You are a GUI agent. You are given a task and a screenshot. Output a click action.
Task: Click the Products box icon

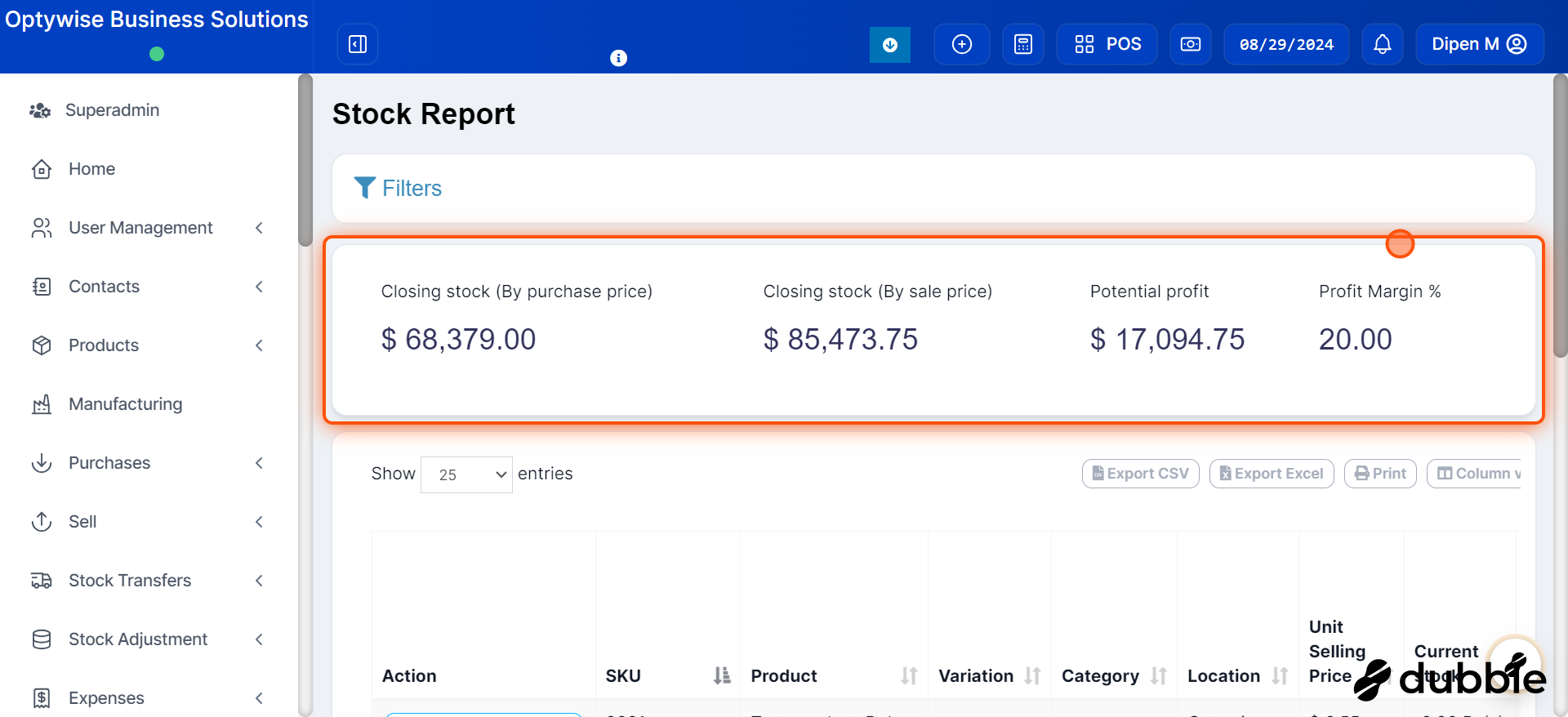coord(42,345)
